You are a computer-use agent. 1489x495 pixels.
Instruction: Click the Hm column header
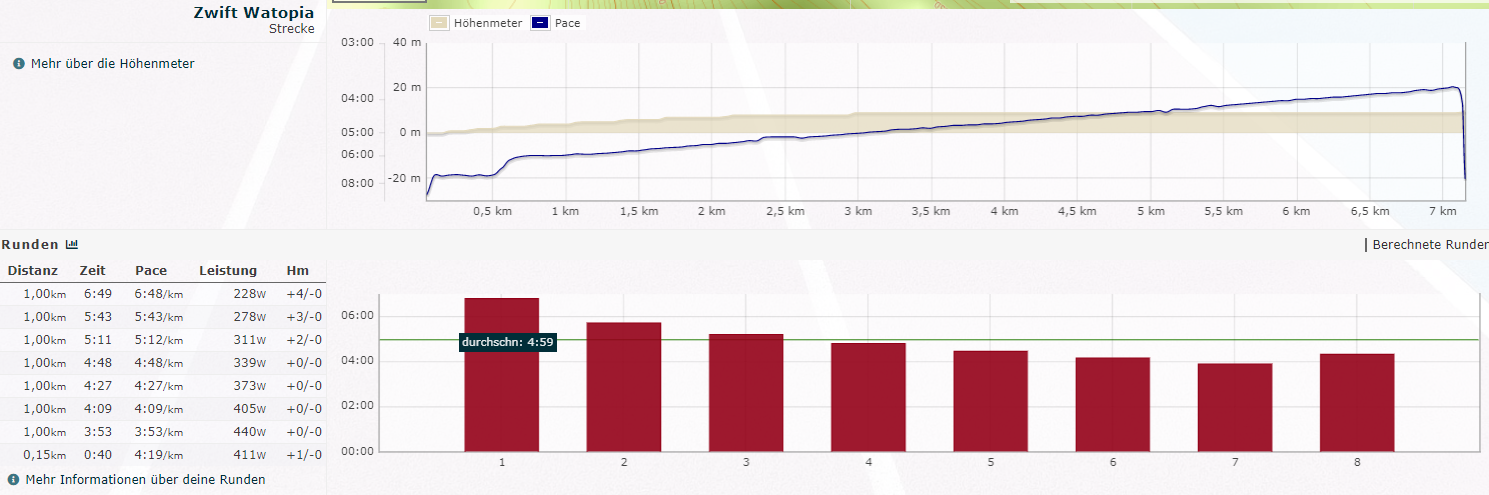tap(298, 271)
